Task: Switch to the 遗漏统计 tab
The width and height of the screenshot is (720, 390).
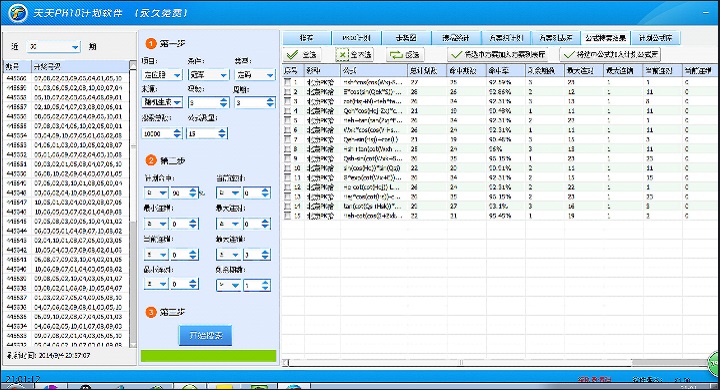Action: click(x=456, y=38)
